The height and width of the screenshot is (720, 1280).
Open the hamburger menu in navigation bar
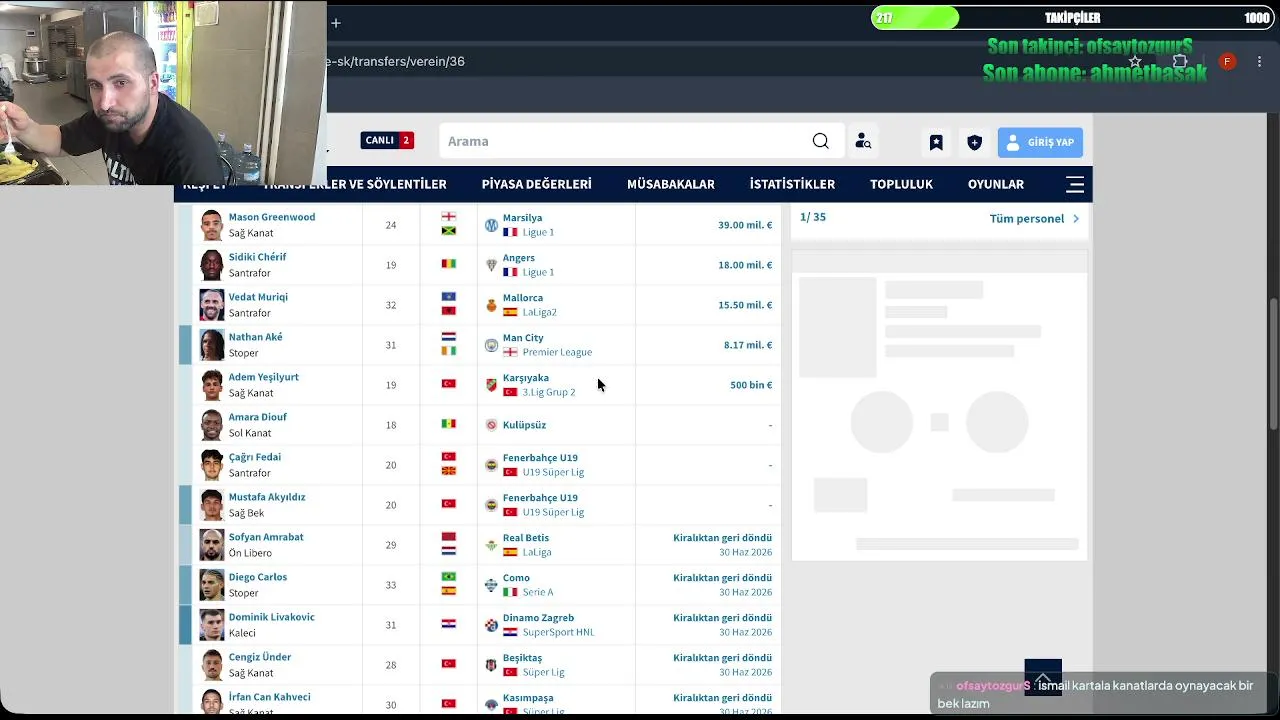click(1075, 184)
